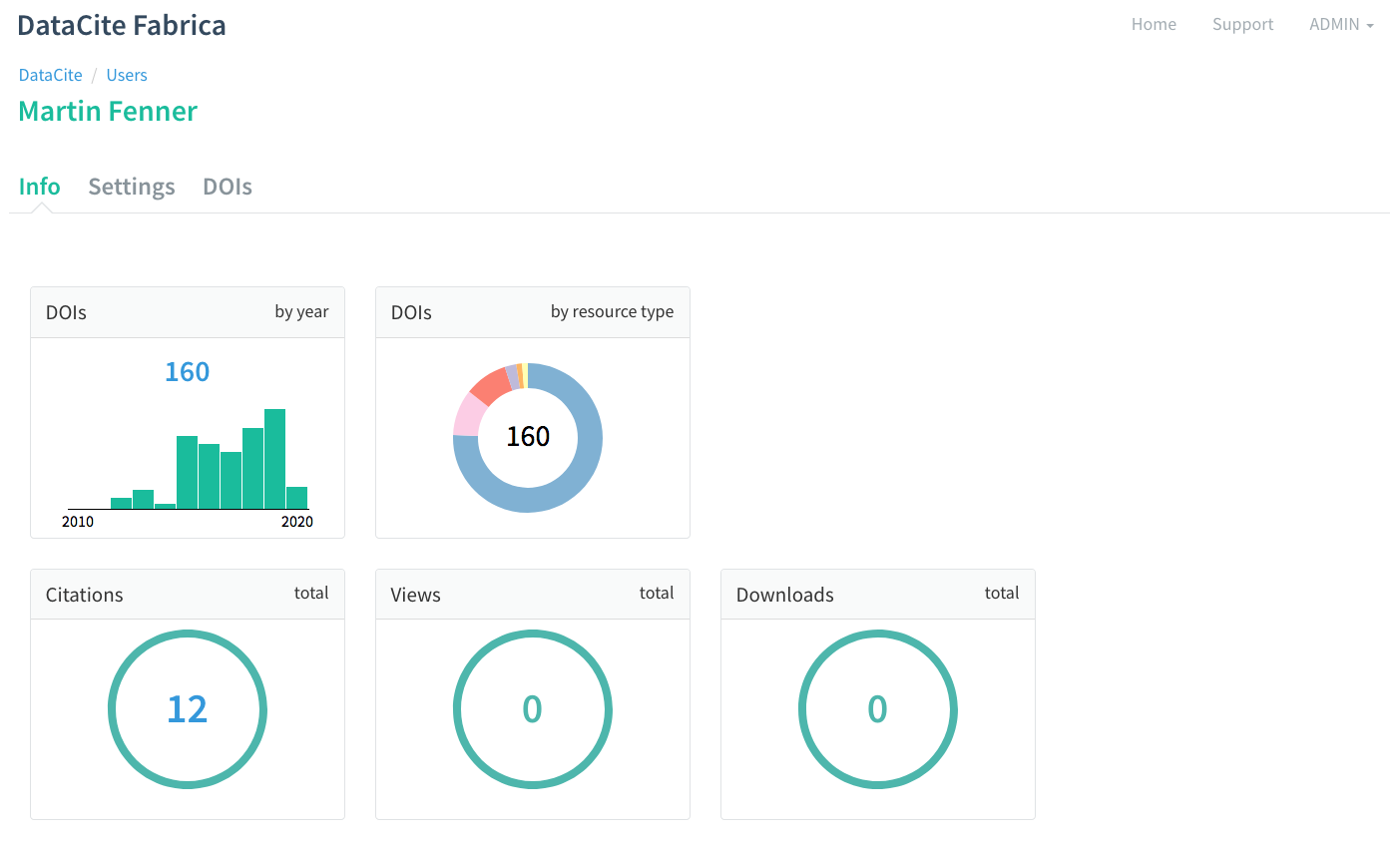1400x848 pixels.
Task: Open the DataCite Fabrica home logo link
Action: [x=122, y=25]
